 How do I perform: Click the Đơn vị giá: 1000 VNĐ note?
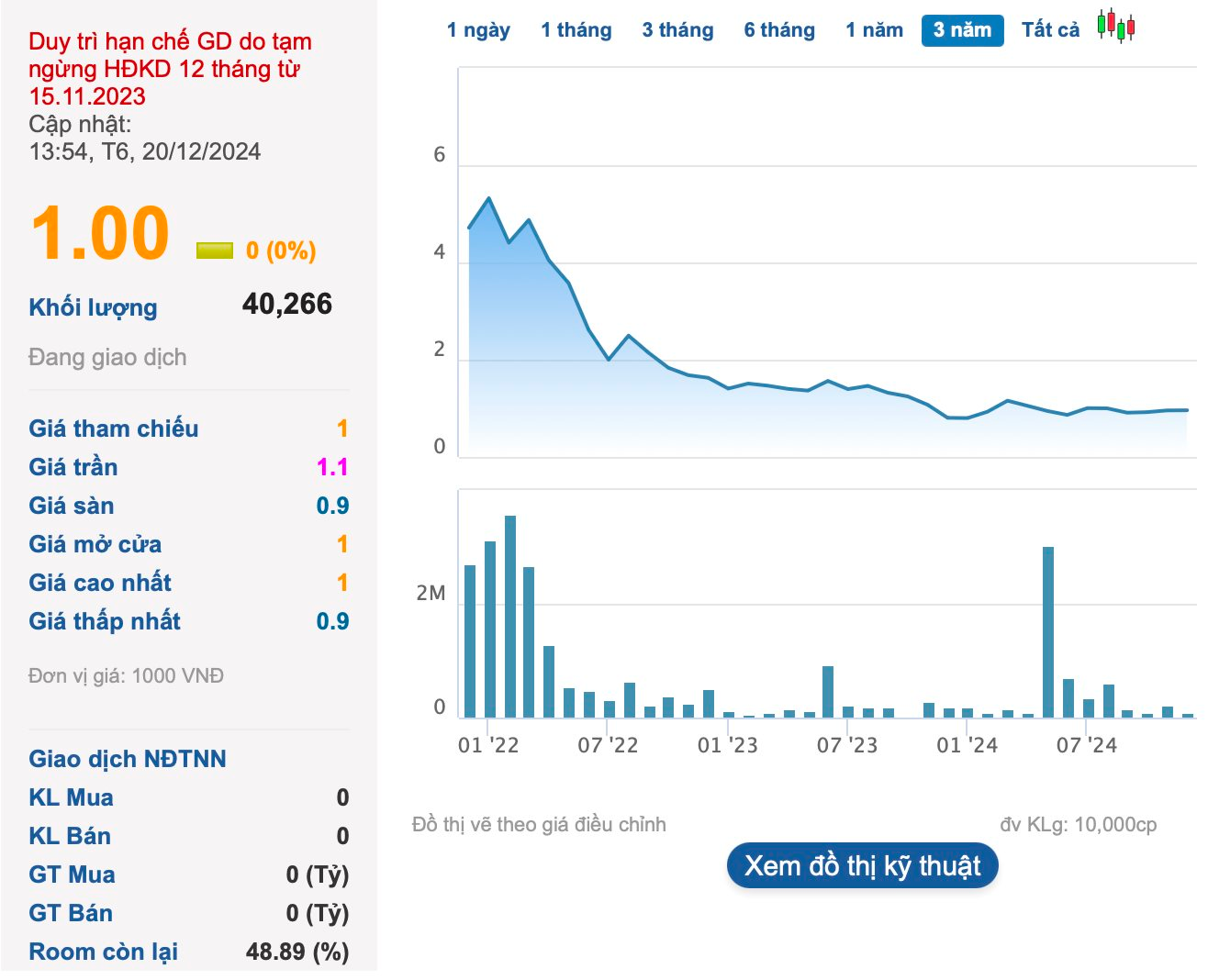pos(127,676)
